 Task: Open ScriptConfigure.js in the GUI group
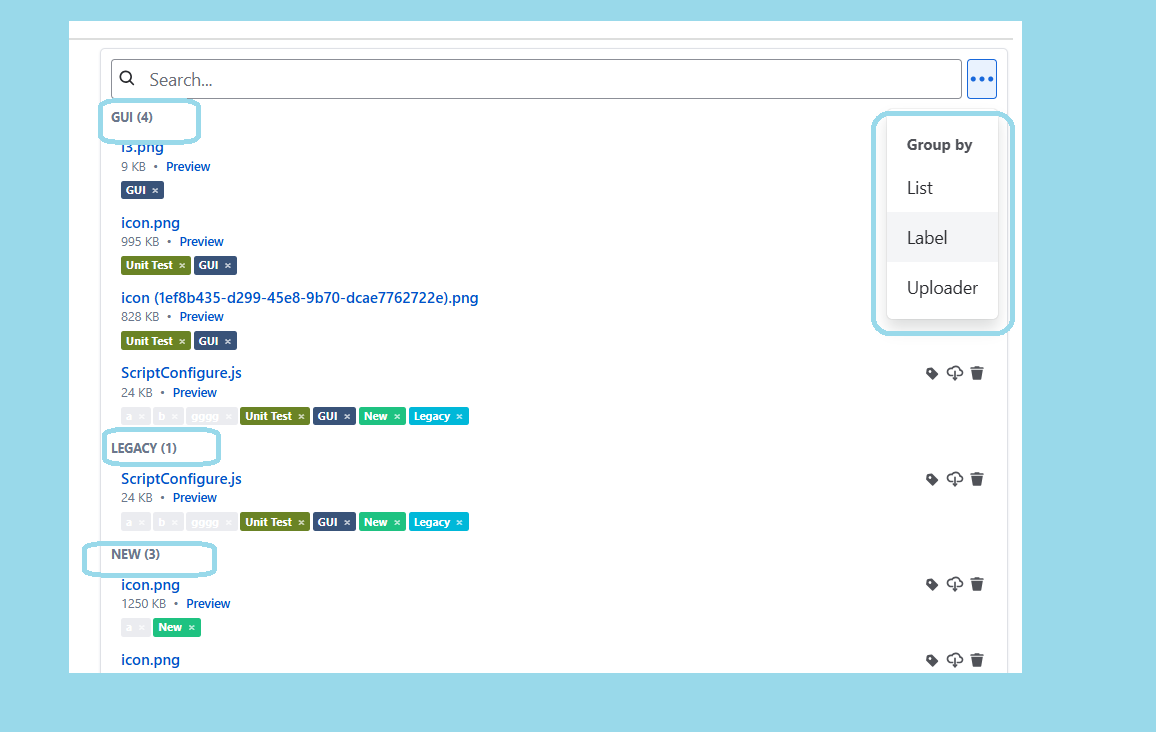[181, 373]
